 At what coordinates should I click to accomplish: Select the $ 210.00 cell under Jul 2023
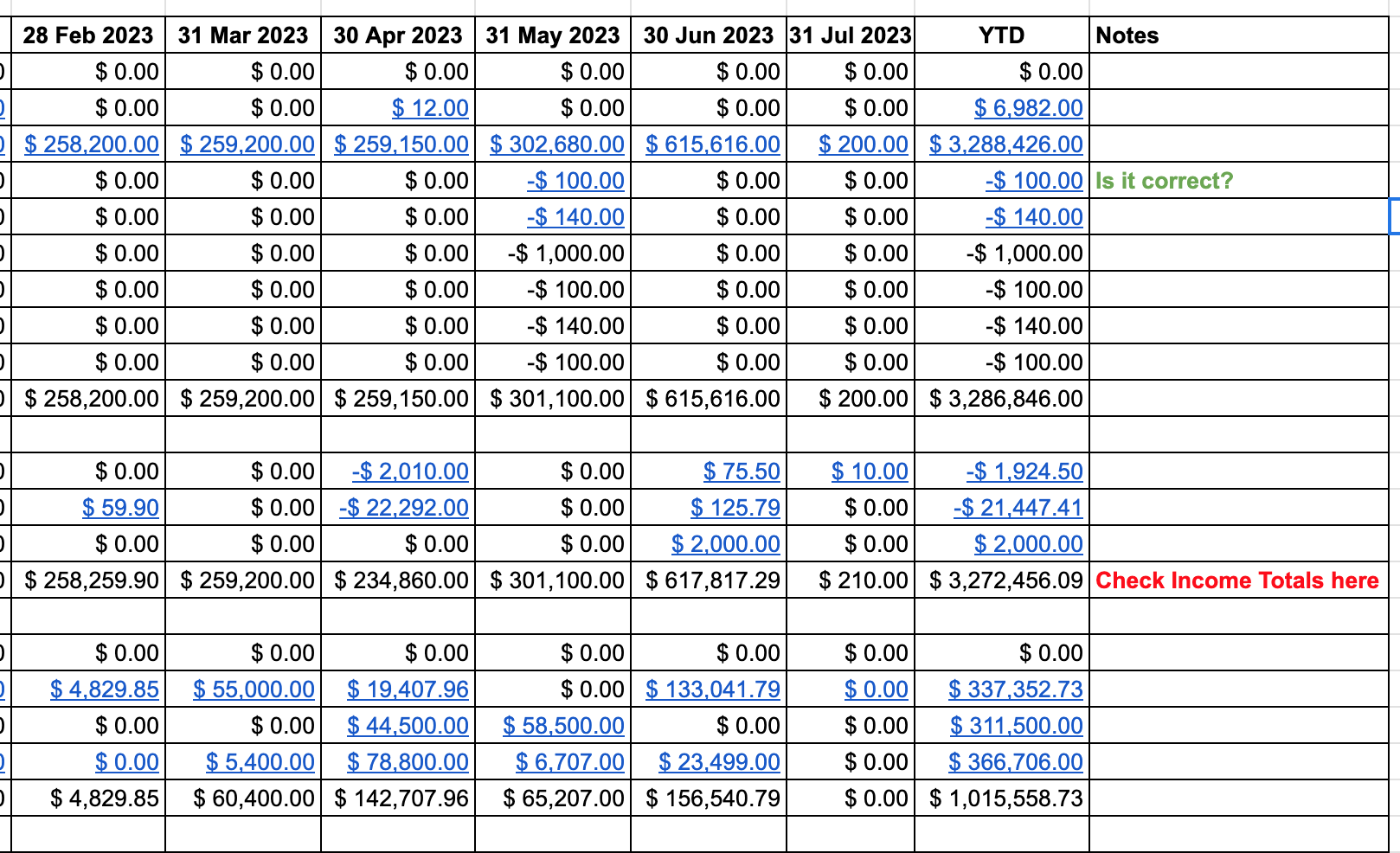[x=851, y=580]
